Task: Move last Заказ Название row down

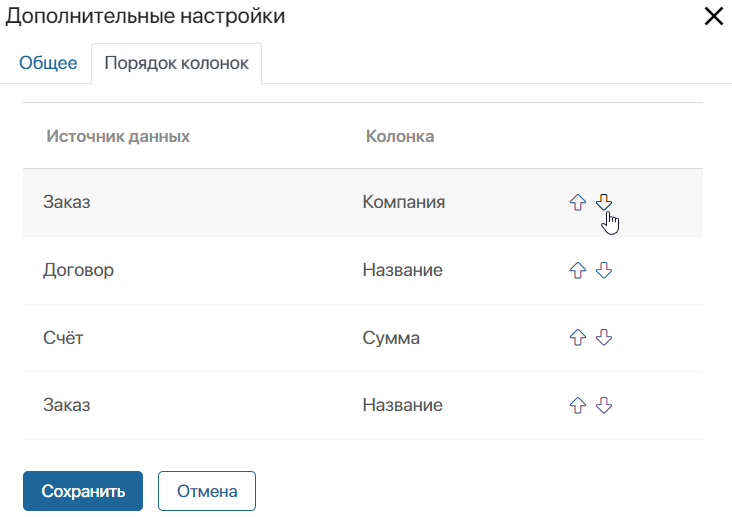Action: tap(604, 405)
